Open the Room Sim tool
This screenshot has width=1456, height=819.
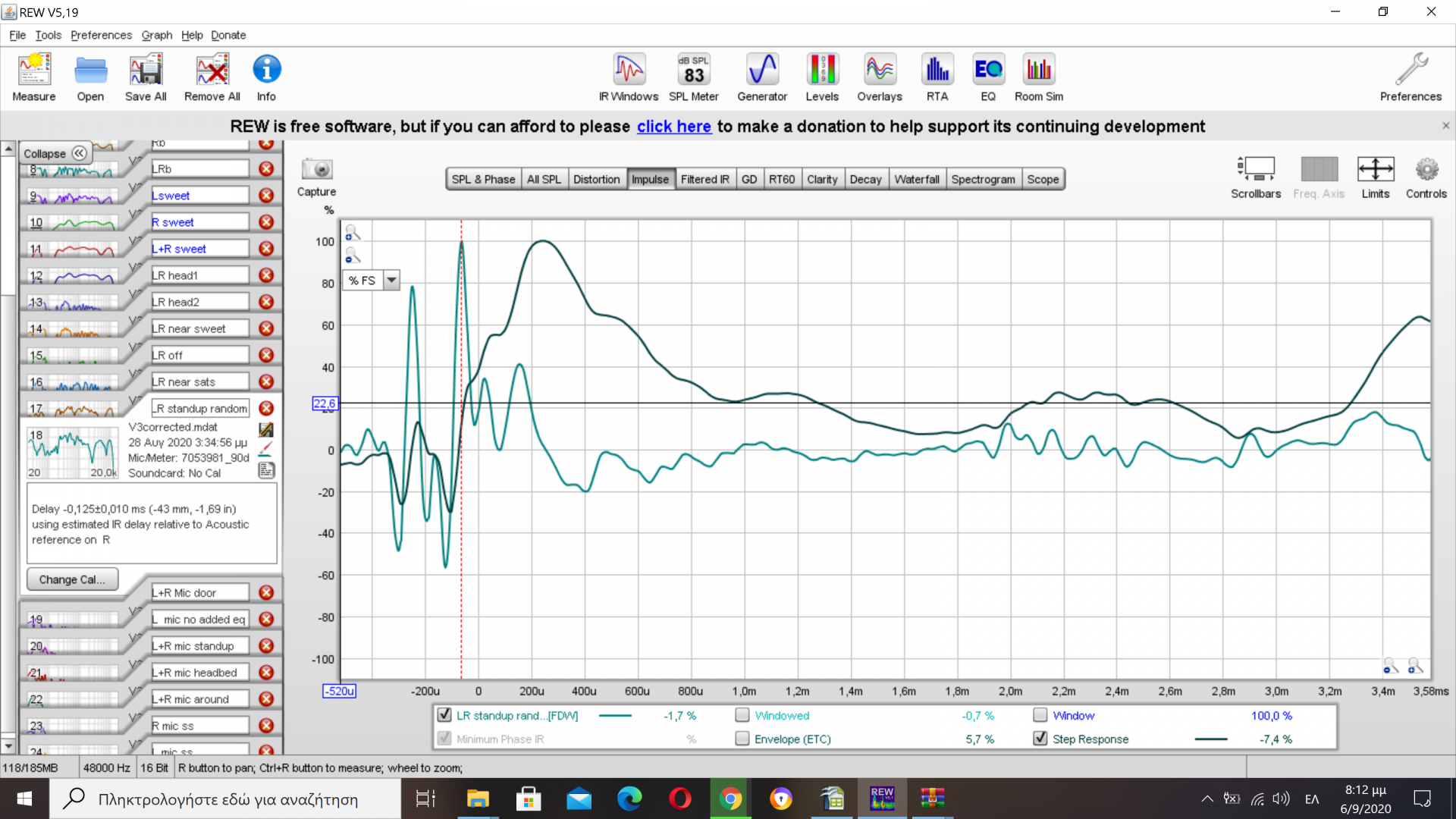(1038, 77)
